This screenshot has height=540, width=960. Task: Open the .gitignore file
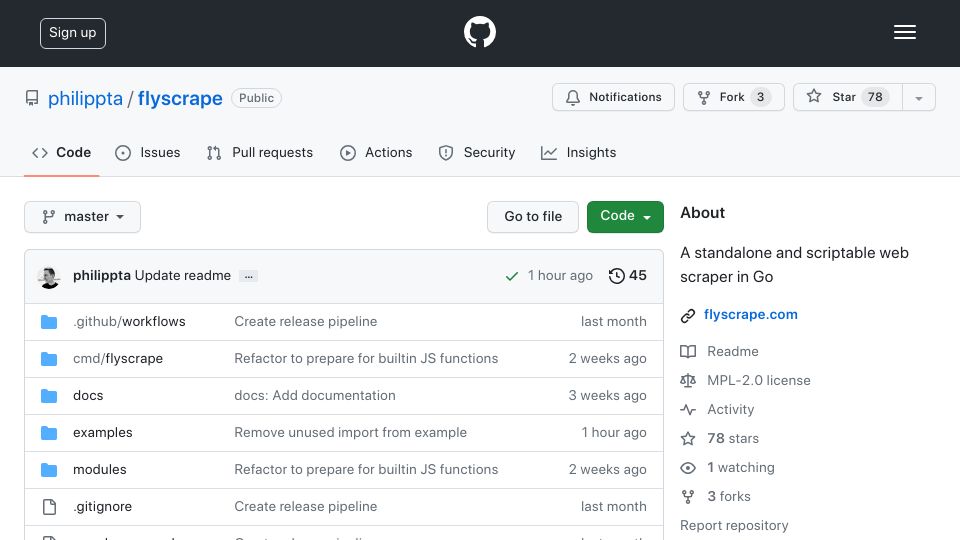[x=102, y=506]
